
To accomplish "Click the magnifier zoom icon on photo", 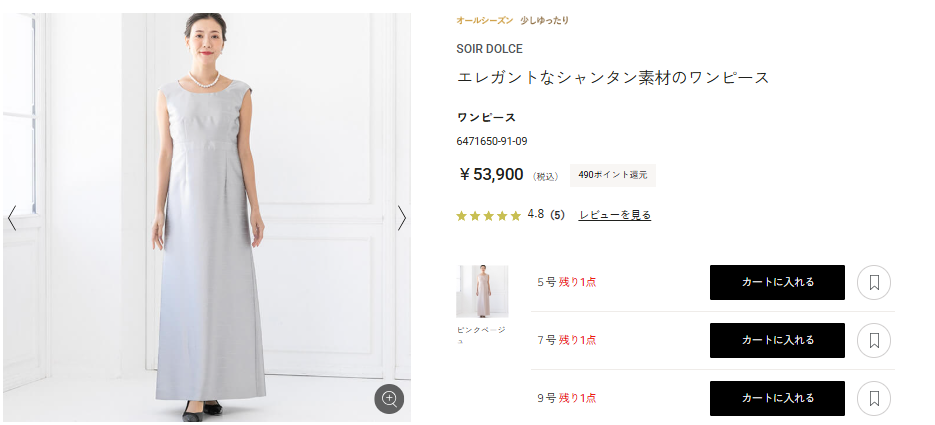I will click(x=389, y=399).
